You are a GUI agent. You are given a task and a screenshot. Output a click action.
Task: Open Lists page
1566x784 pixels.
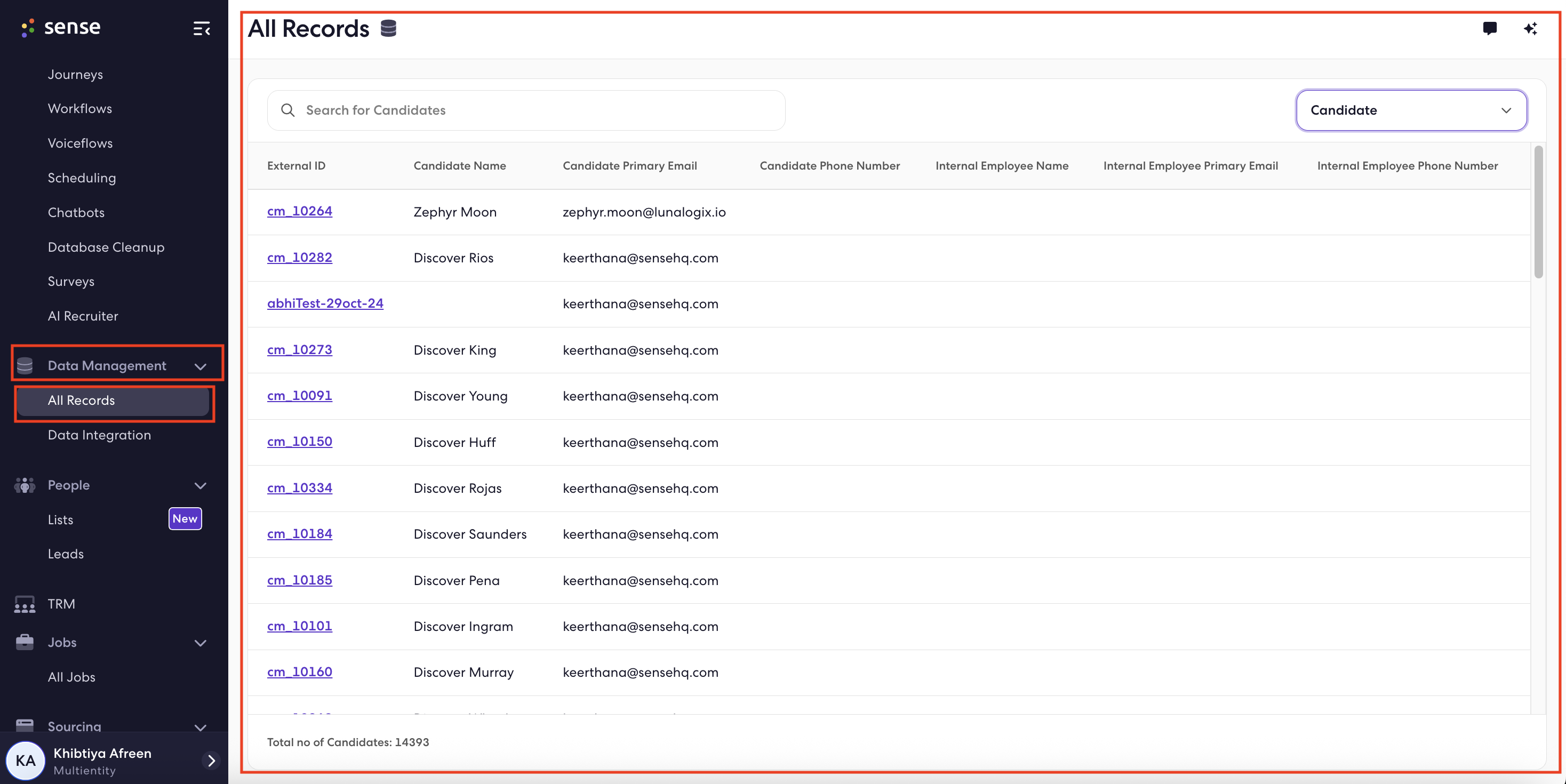(x=60, y=519)
